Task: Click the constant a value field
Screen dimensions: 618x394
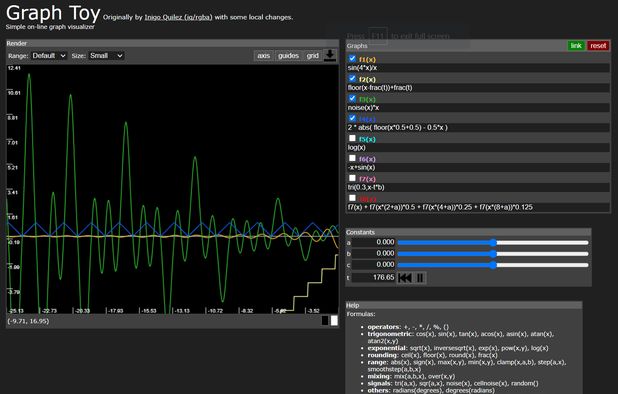Action: tap(374, 242)
